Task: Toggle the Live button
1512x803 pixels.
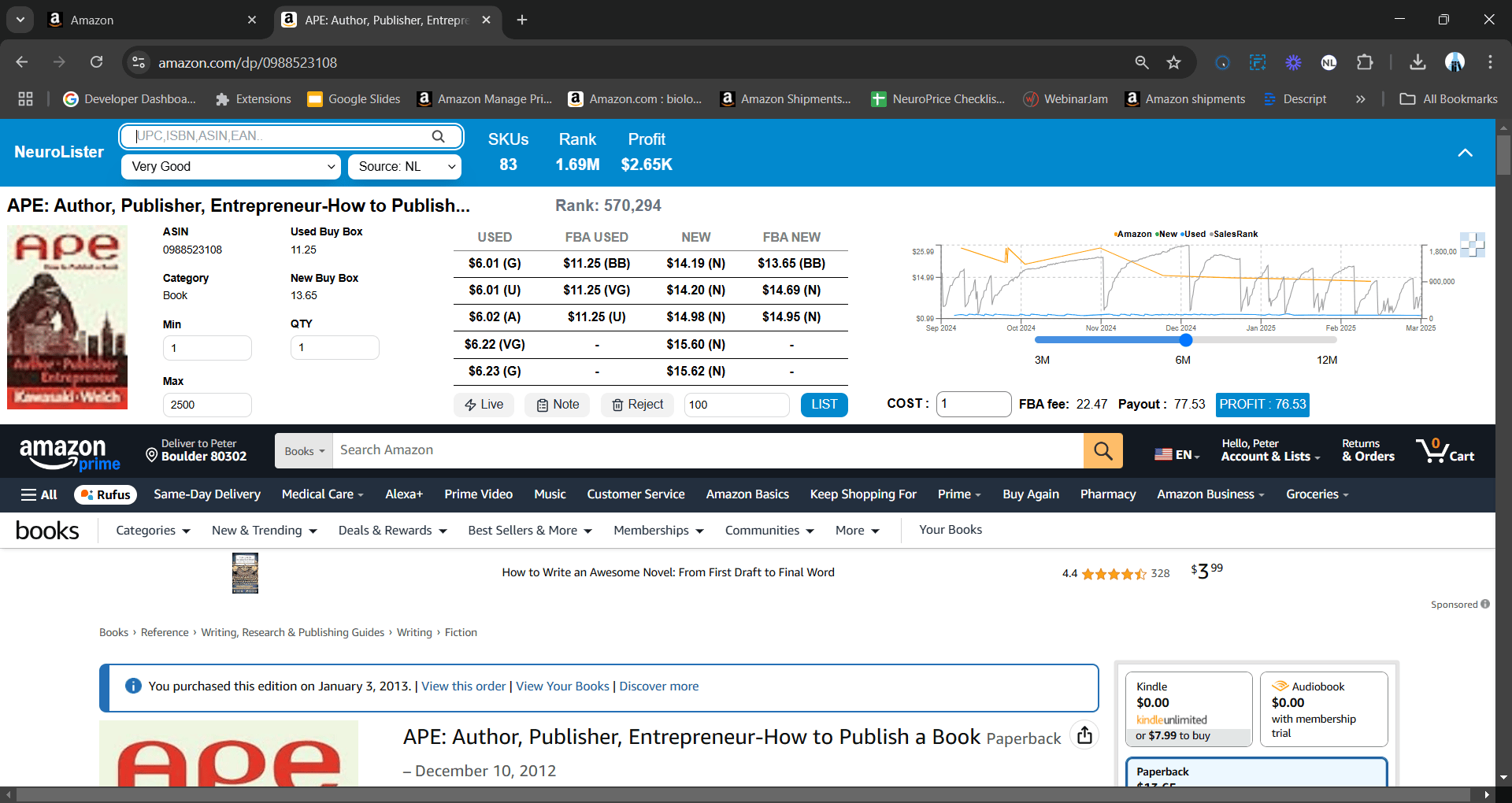Action: (x=484, y=405)
